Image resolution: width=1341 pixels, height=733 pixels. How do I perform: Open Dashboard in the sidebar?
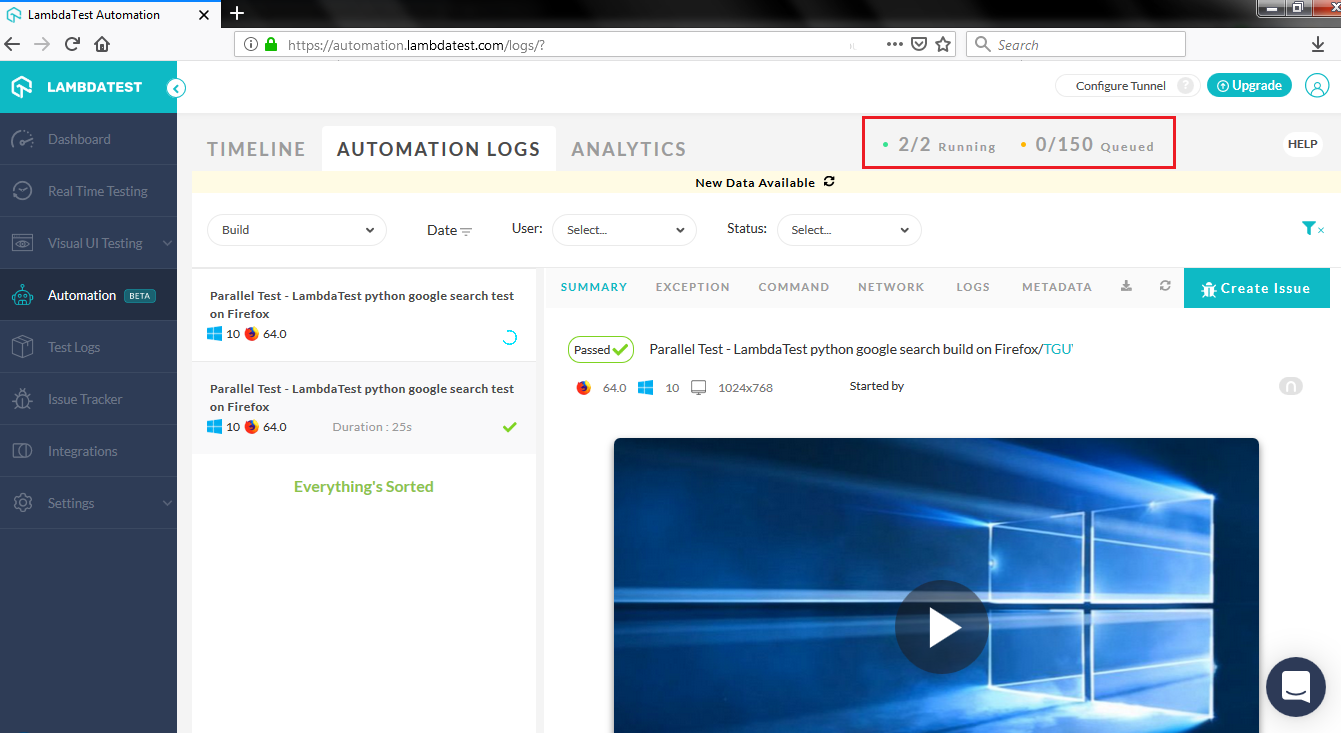pos(88,139)
